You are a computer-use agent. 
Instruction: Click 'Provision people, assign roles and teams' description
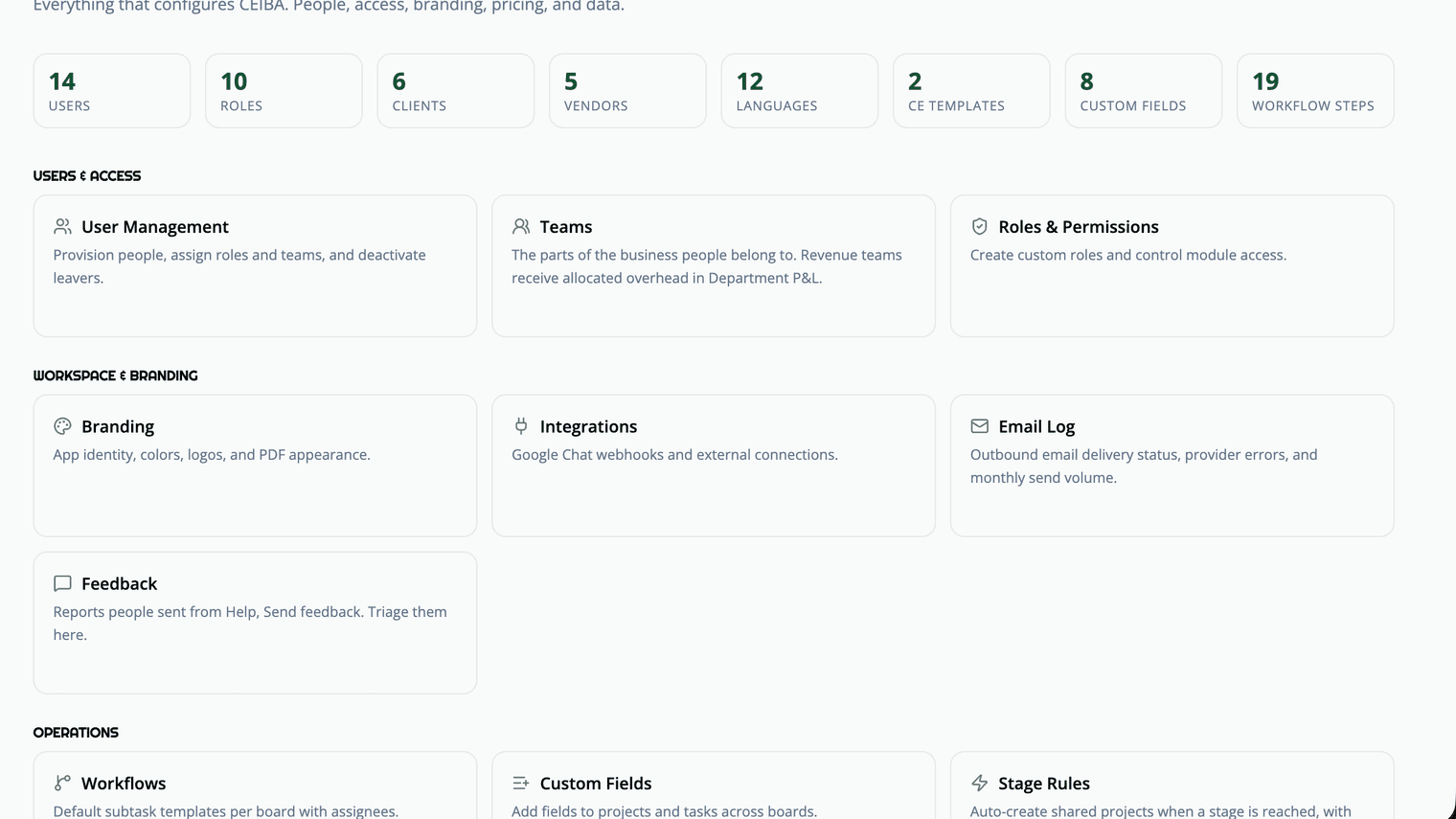[x=239, y=266]
